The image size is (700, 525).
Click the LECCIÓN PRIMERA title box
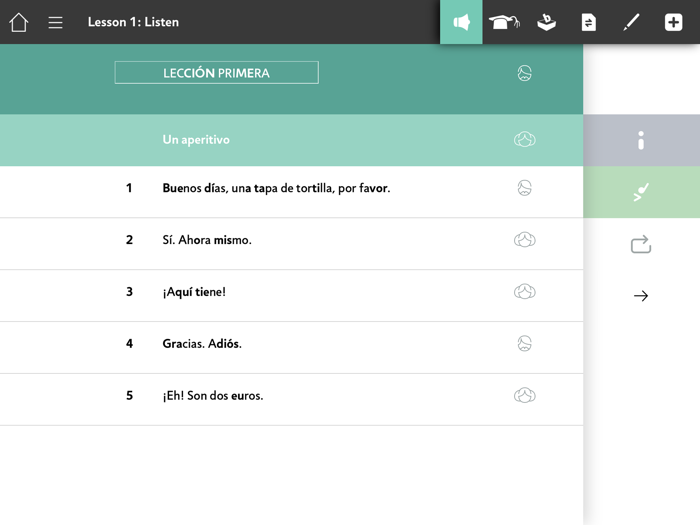point(217,72)
